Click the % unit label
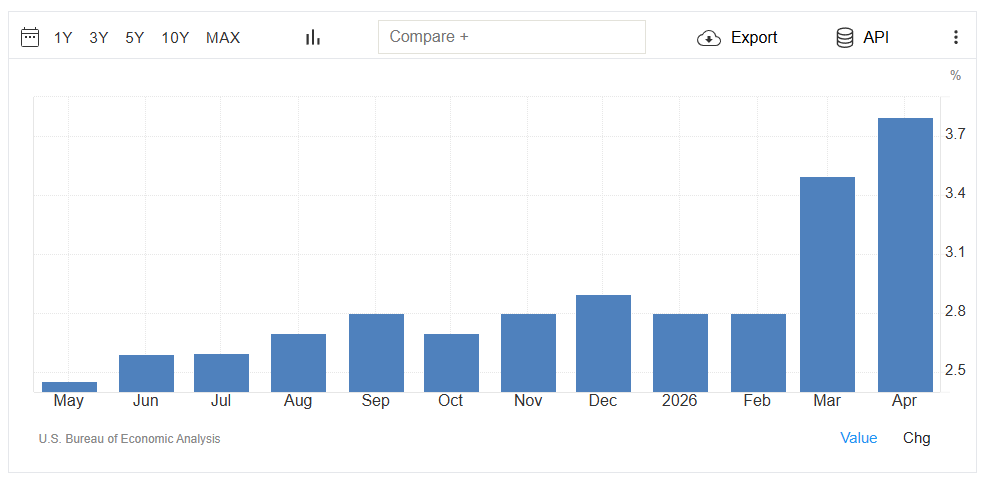992x486 pixels. [x=955, y=76]
